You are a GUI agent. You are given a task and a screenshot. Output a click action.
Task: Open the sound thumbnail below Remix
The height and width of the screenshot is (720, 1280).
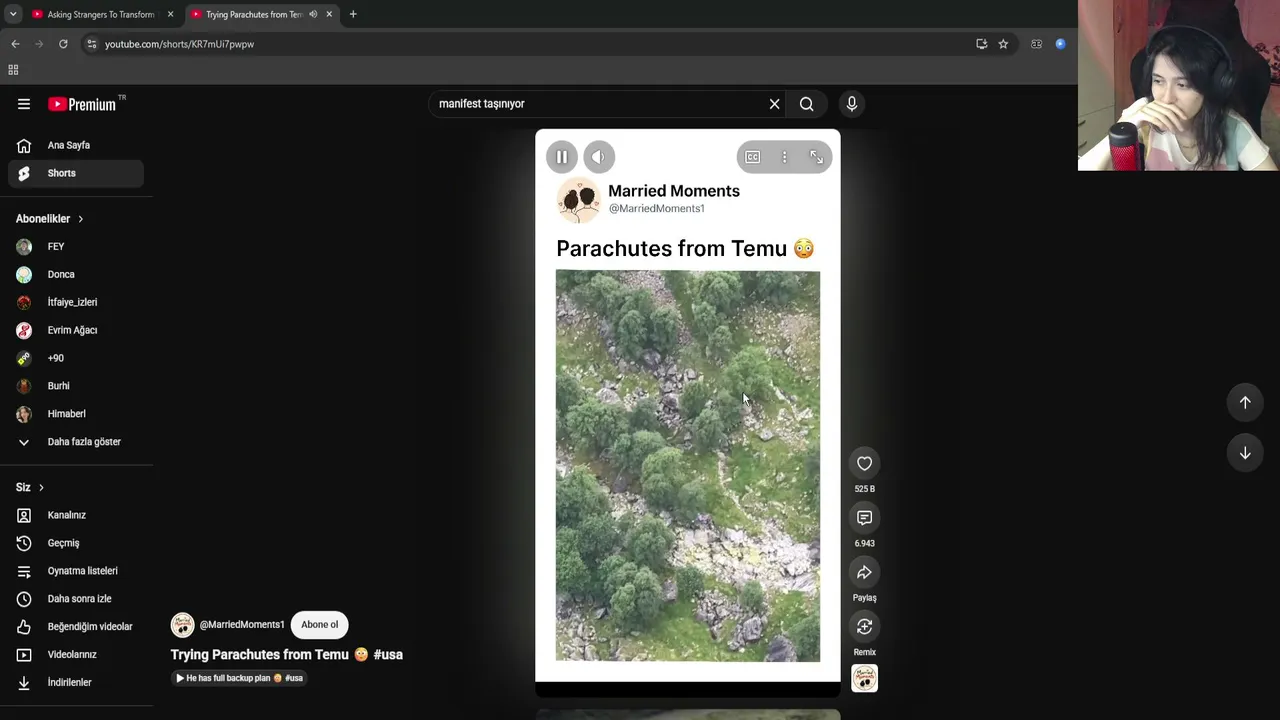(864, 678)
